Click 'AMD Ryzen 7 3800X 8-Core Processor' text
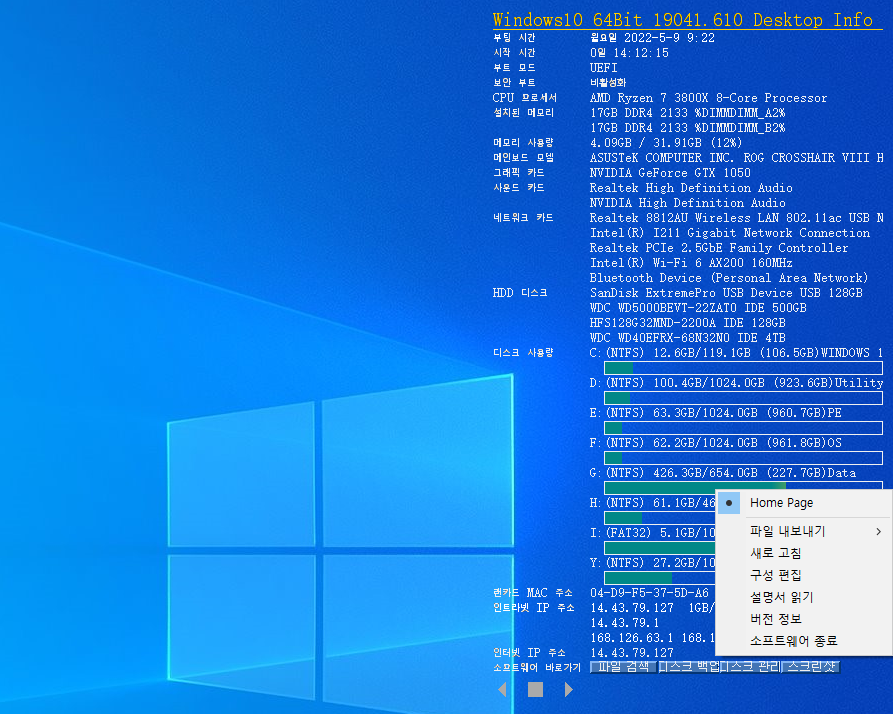This screenshot has height=714, width=893. click(708, 98)
